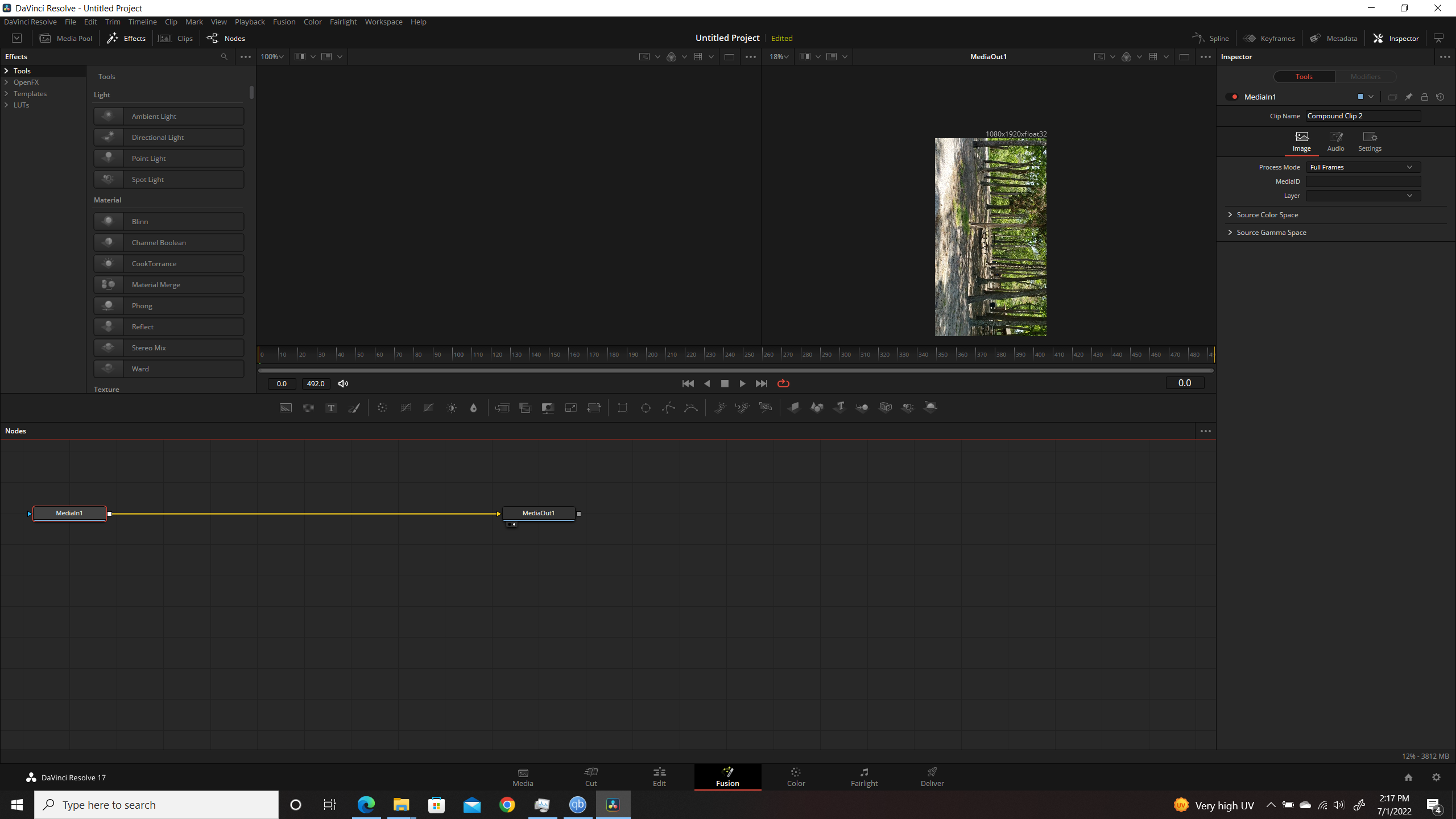The width and height of the screenshot is (1456, 819).
Task: Click the lock icon for MediaIn1 in Inspector
Action: (1424, 97)
